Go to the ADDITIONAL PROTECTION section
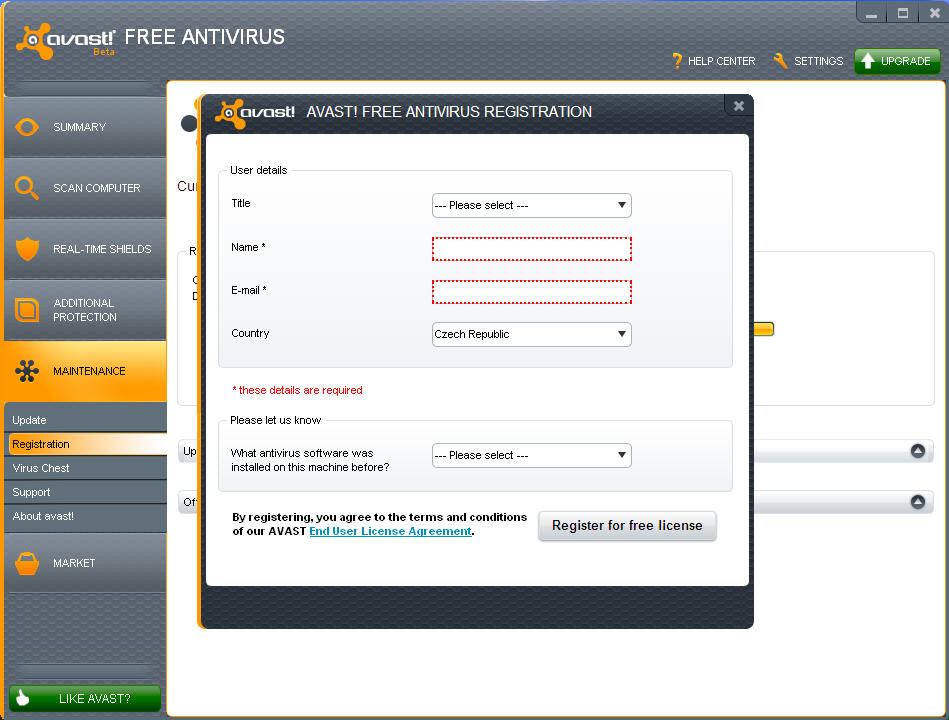The height and width of the screenshot is (720, 949). [x=85, y=310]
